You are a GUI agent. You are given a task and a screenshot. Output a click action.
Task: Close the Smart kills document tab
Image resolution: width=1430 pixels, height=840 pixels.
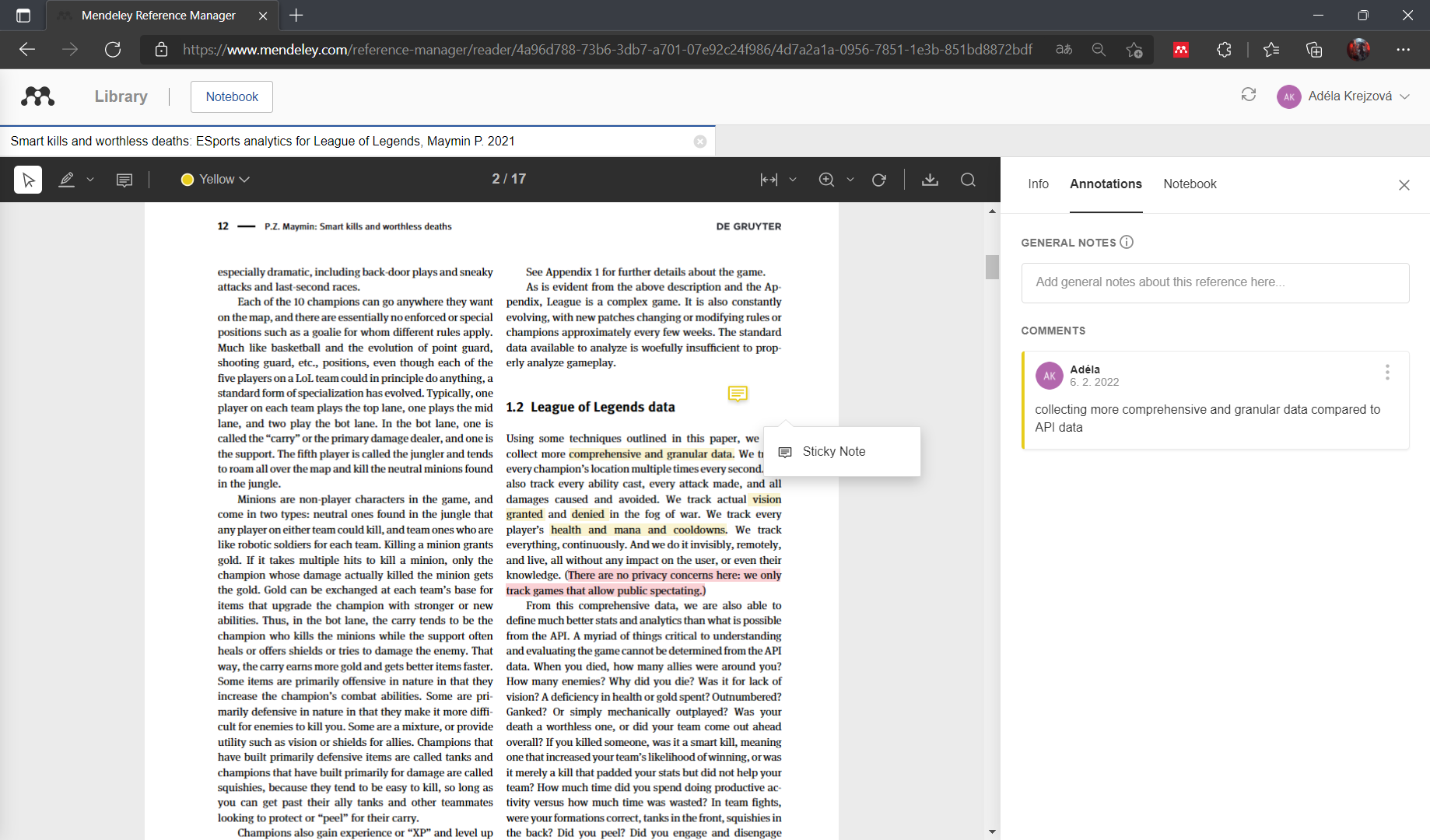pyautogui.click(x=700, y=142)
